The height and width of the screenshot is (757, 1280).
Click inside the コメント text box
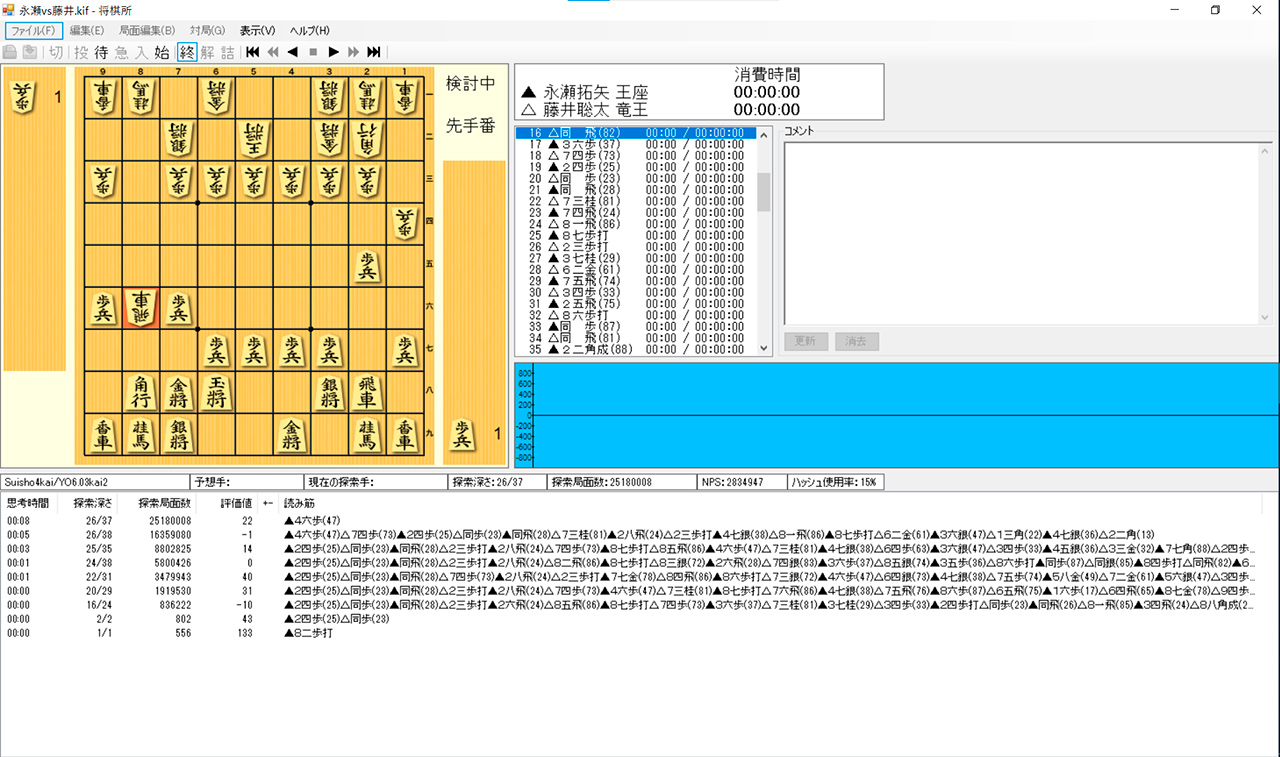point(1020,232)
